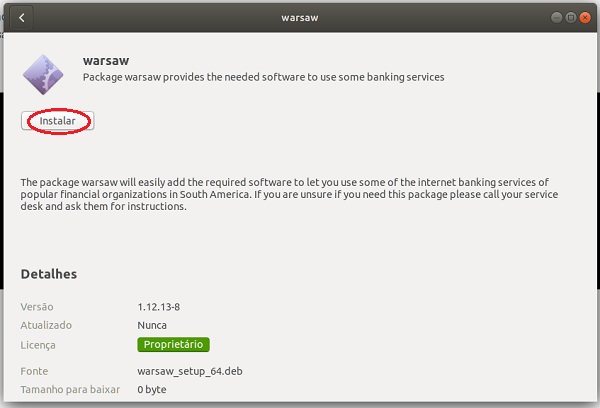Click the long description paragraph about South America

coord(289,194)
